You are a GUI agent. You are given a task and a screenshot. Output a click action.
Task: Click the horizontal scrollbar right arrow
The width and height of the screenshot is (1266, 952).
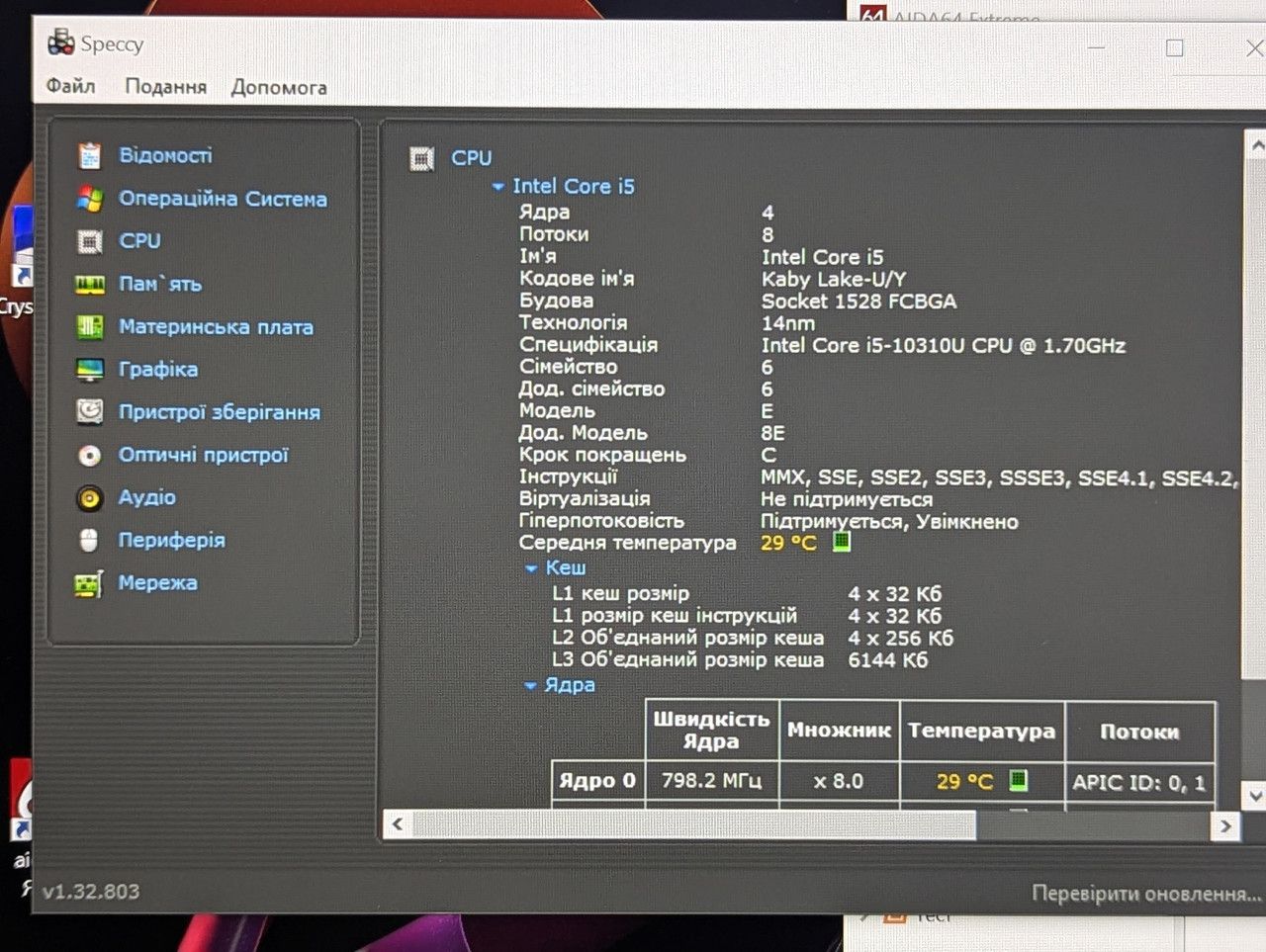tap(1225, 825)
